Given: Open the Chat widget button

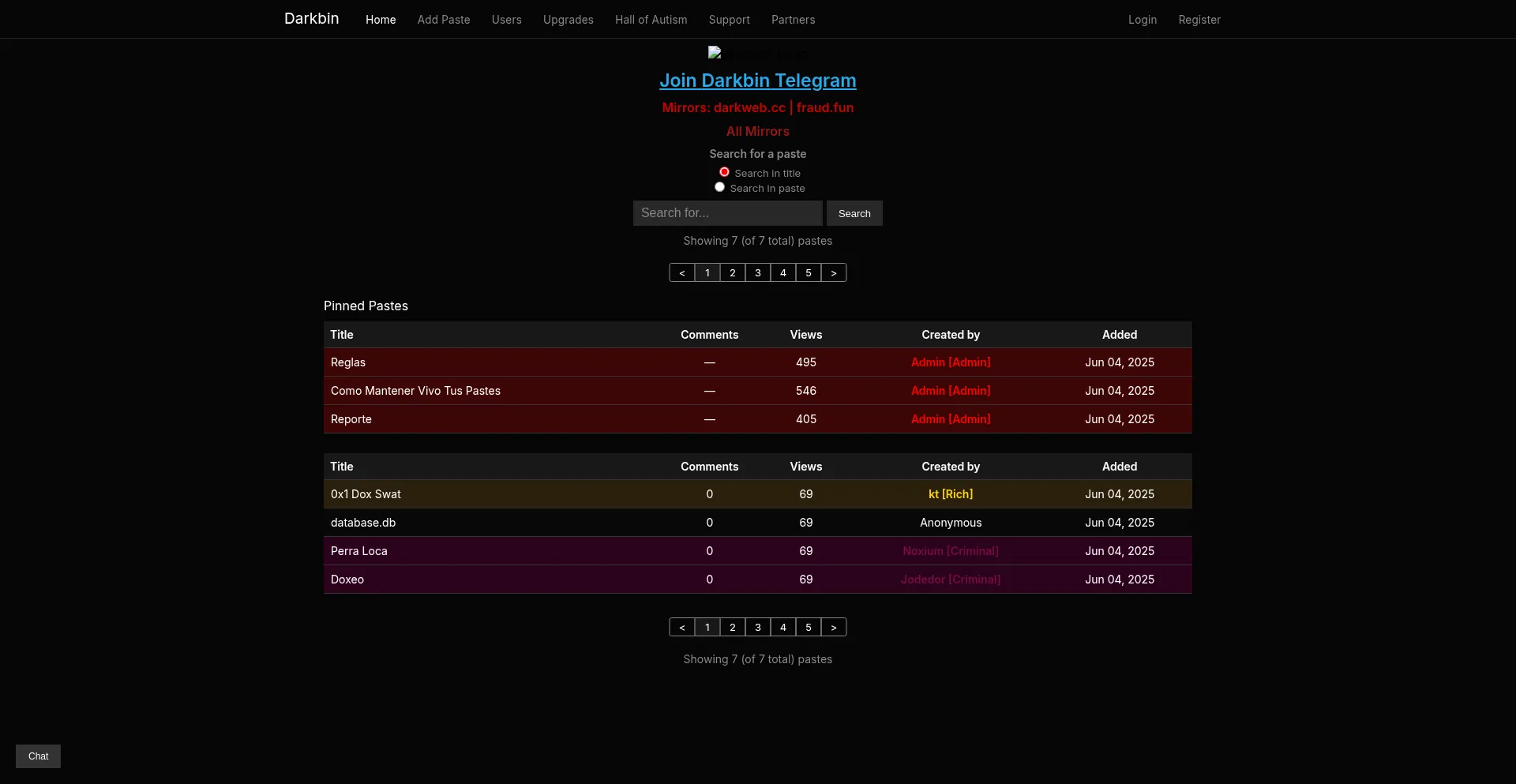Looking at the screenshot, I should 38,756.
